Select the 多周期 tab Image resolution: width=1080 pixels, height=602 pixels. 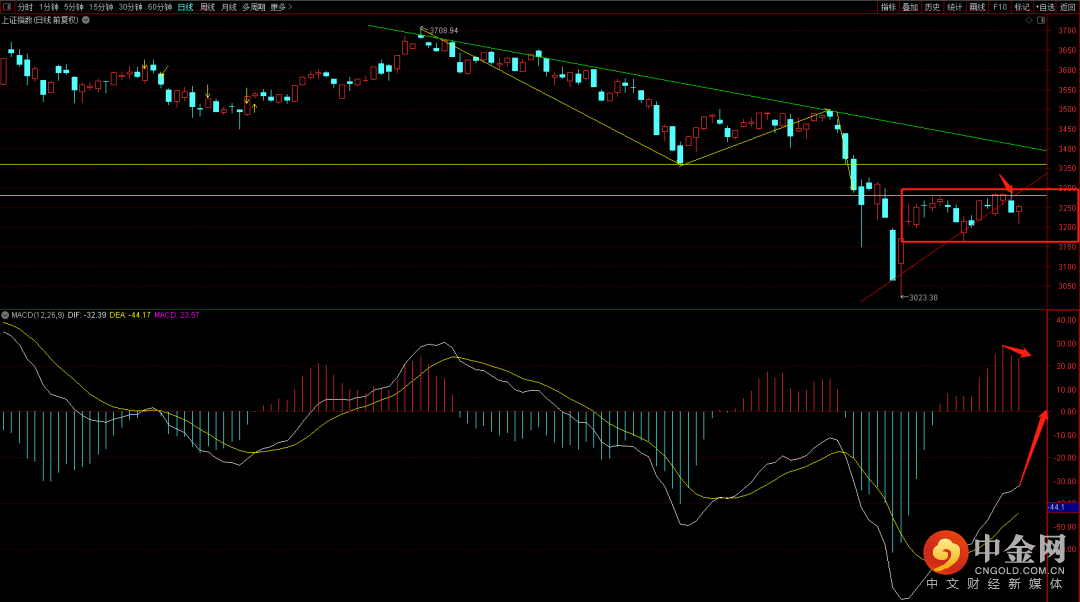(253, 7)
